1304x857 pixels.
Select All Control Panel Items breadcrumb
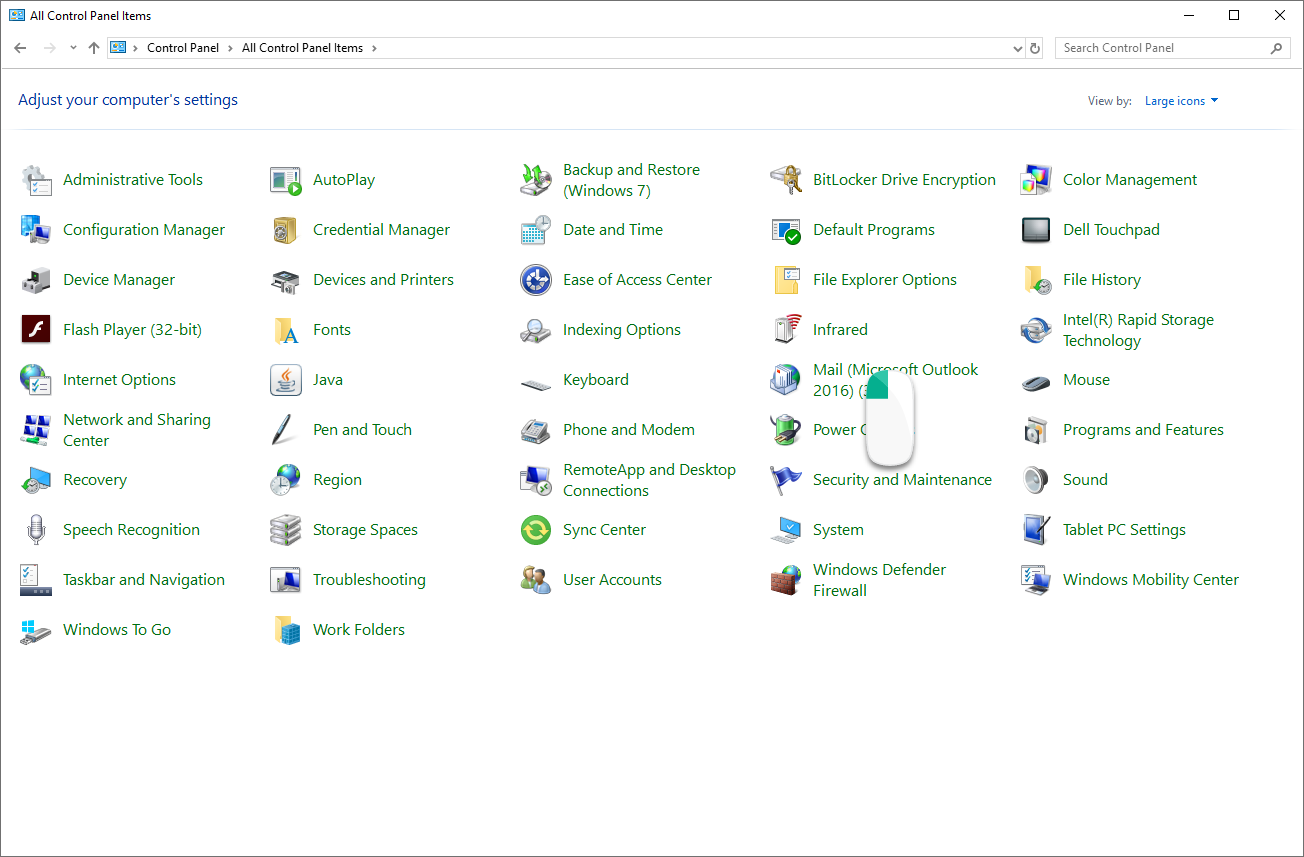(x=302, y=48)
